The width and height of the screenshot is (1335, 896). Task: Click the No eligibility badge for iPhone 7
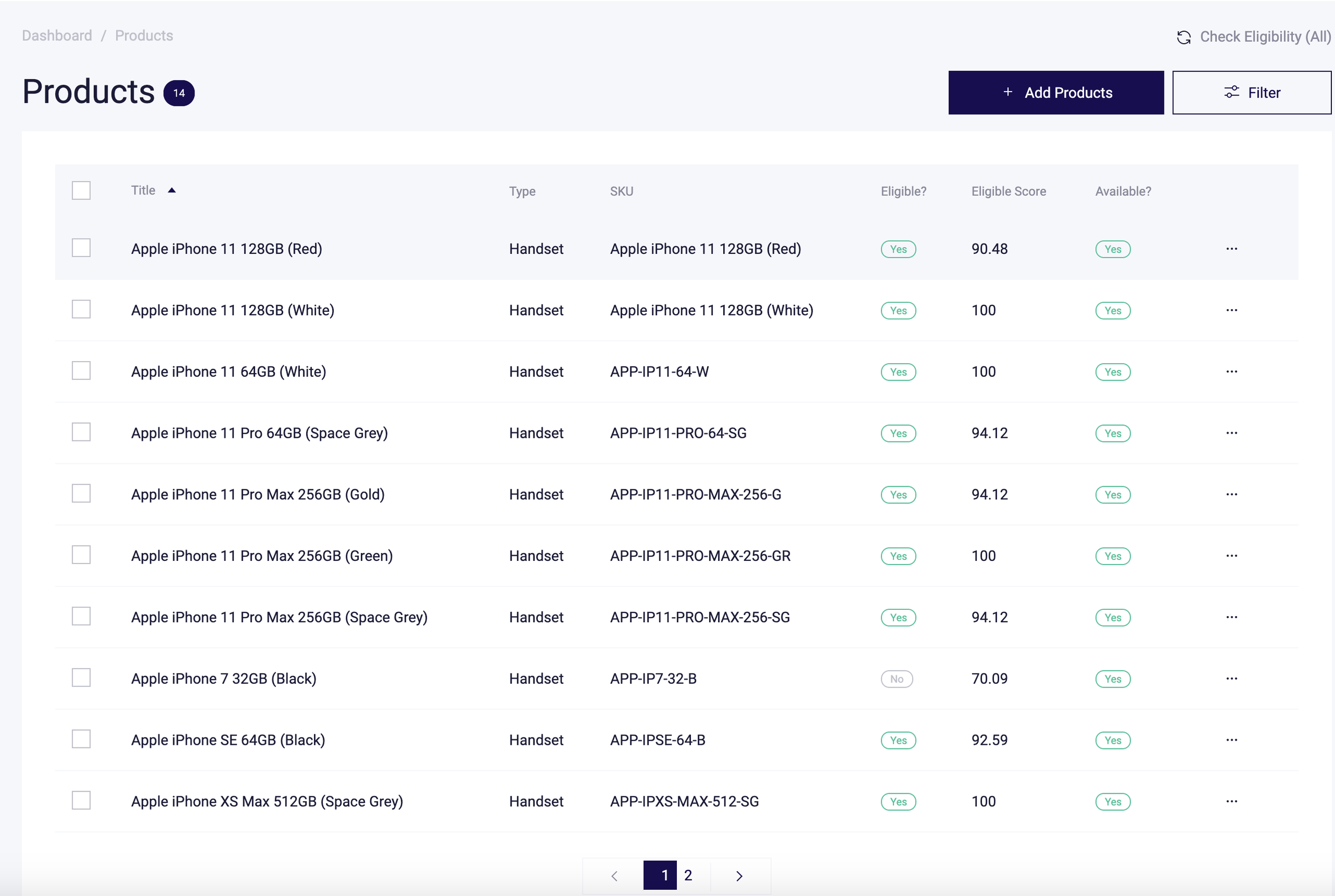896,679
